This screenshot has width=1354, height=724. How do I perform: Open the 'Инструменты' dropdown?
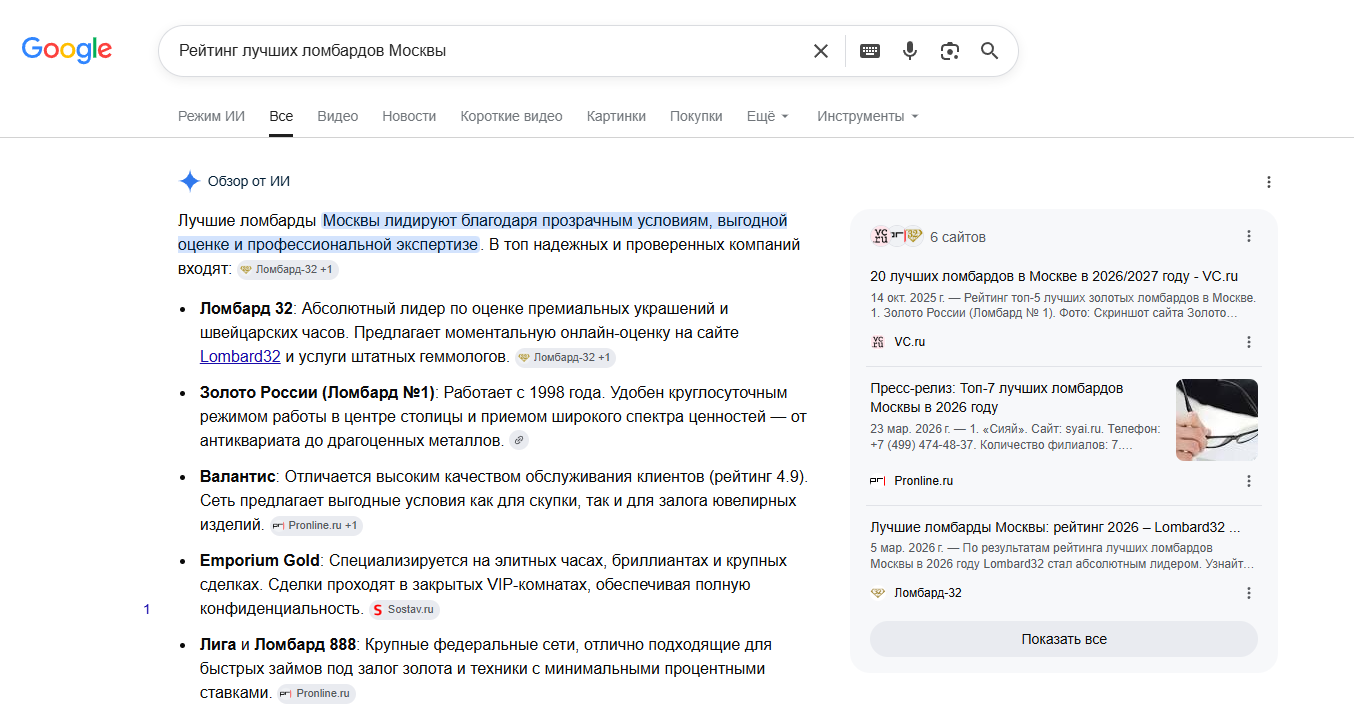click(x=868, y=116)
